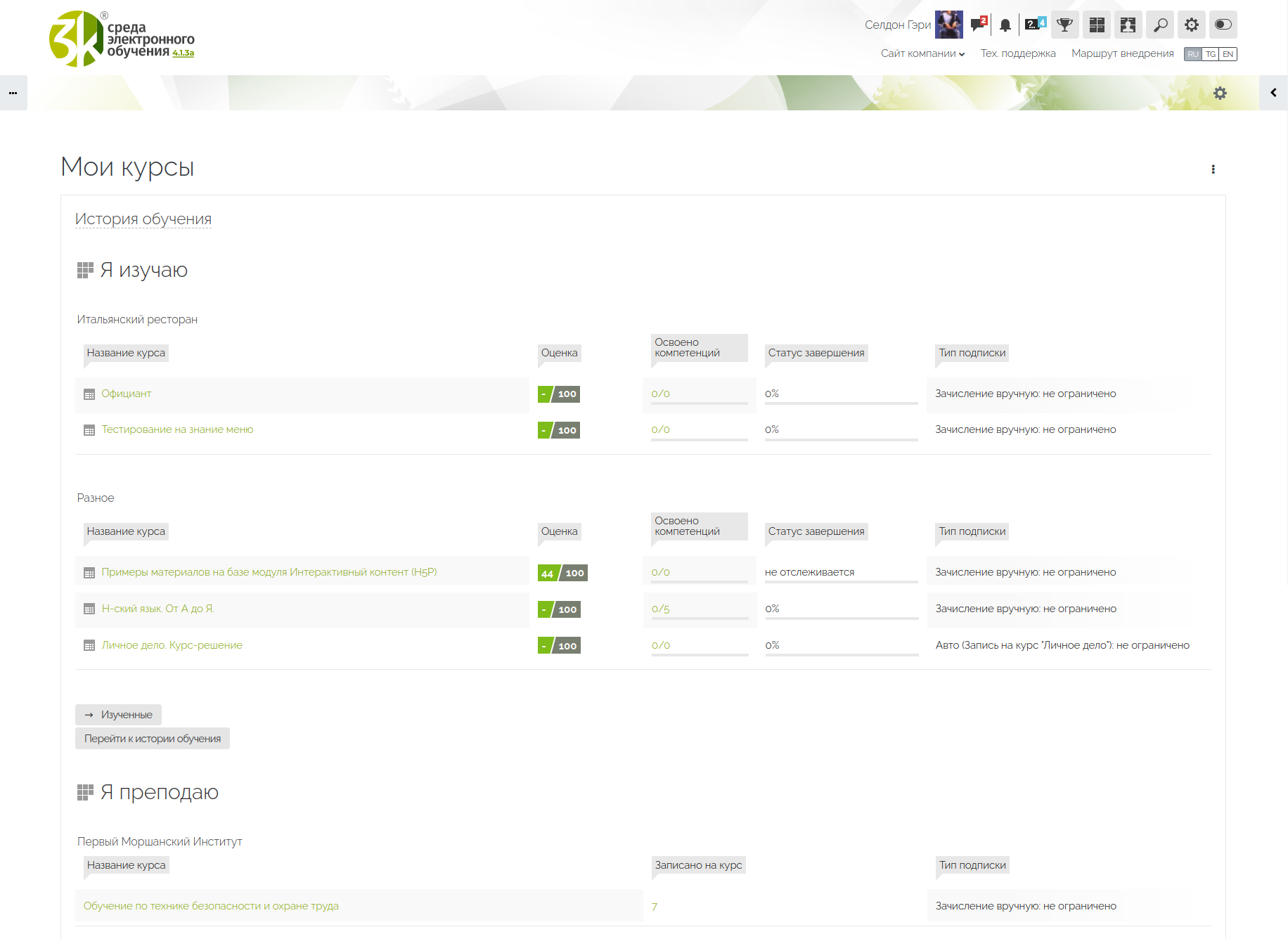Collapse the right side panel arrow

[1273, 93]
